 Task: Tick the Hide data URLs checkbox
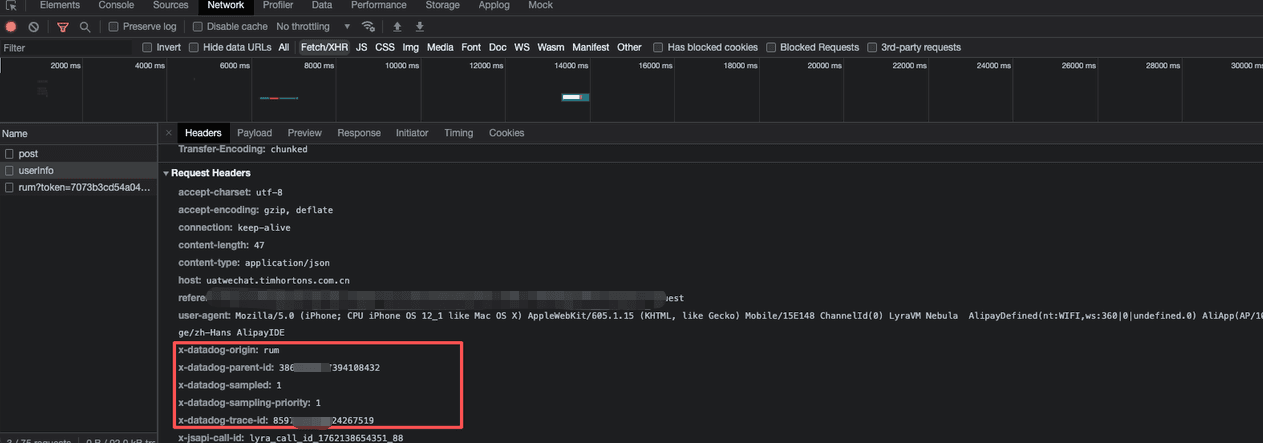click(194, 47)
